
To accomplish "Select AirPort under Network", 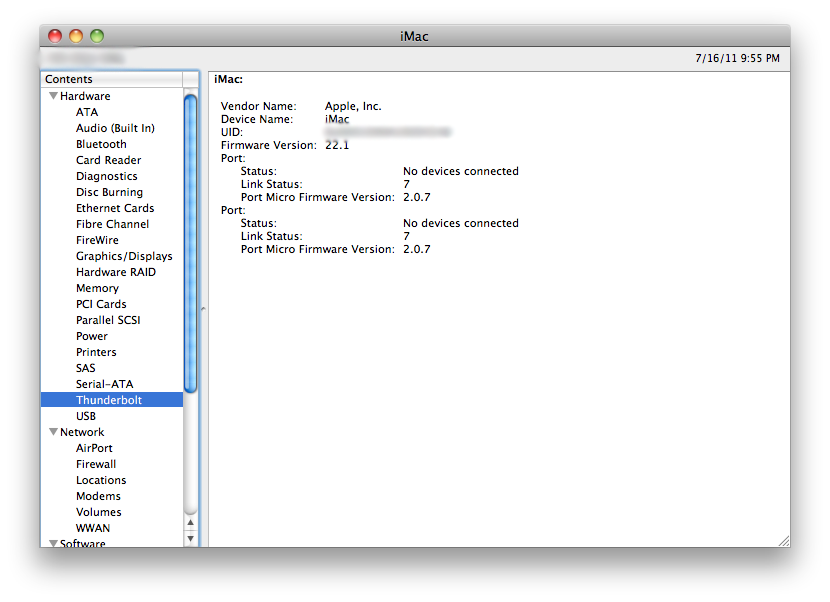I will [x=94, y=448].
